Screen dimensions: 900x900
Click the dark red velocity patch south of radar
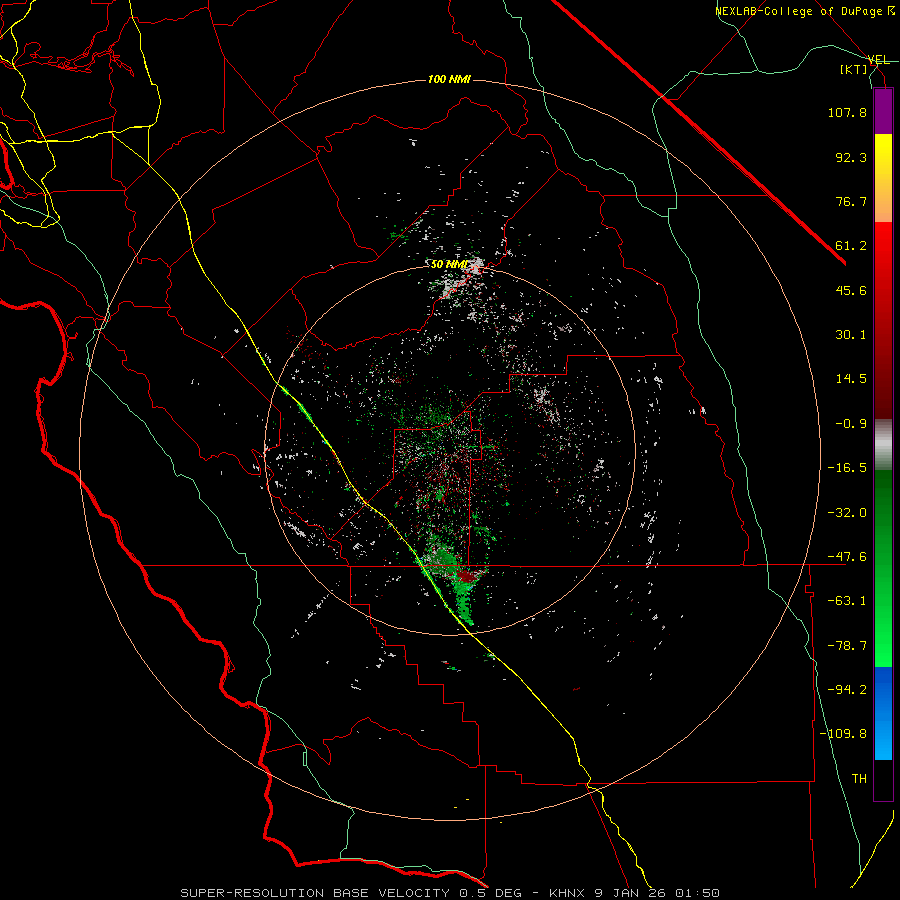pyautogui.click(x=468, y=575)
